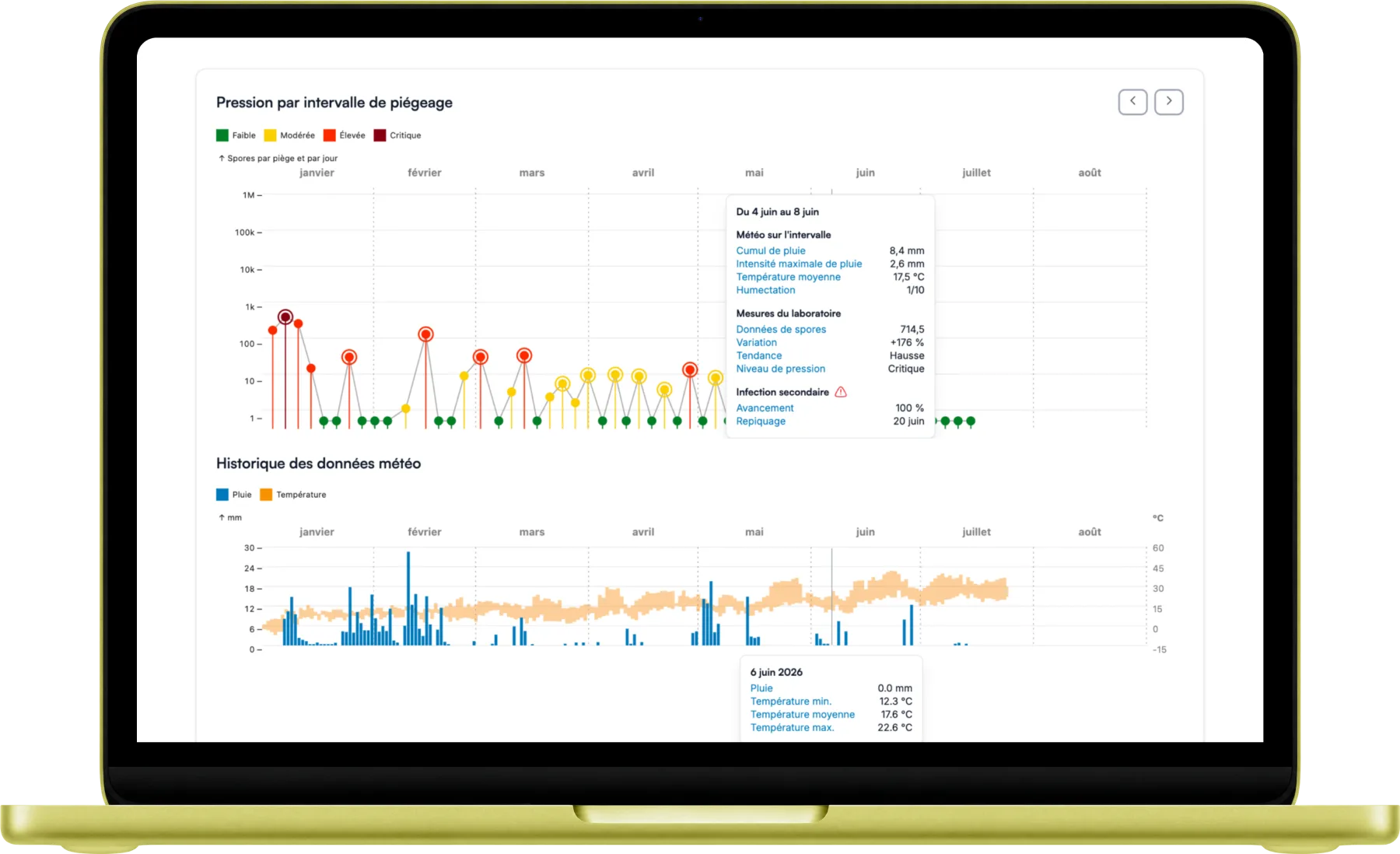Click the previous interval chevron button
This screenshot has height=854, width=1400.
coord(1132,102)
